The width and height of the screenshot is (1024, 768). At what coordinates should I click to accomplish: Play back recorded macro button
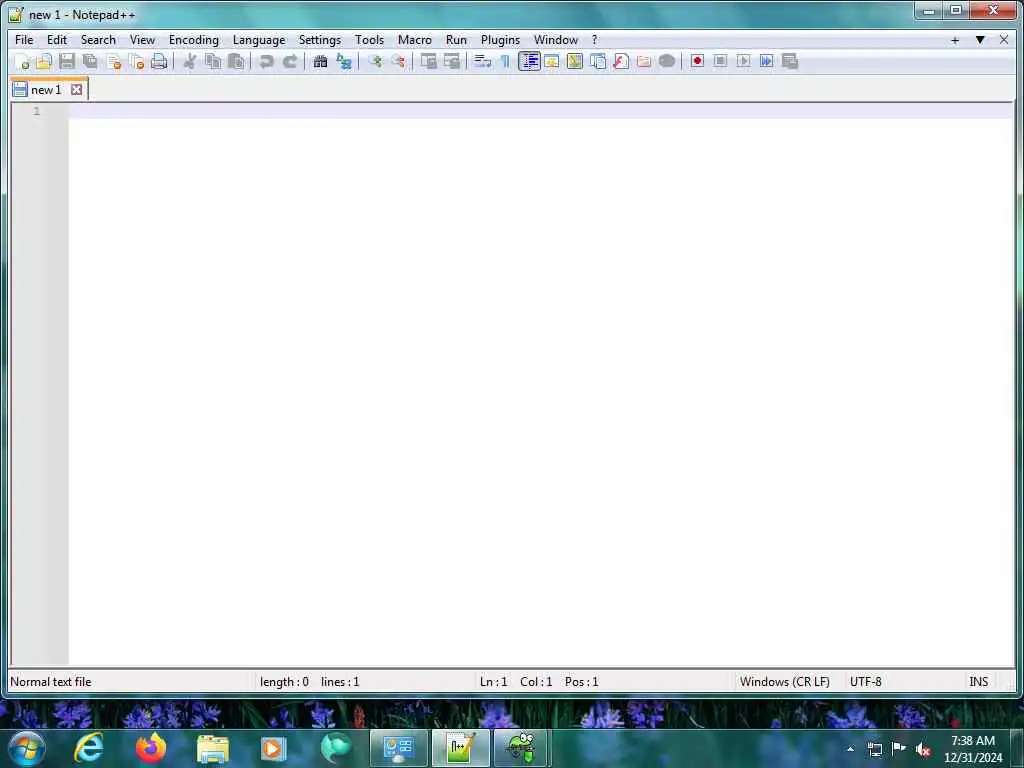click(743, 61)
